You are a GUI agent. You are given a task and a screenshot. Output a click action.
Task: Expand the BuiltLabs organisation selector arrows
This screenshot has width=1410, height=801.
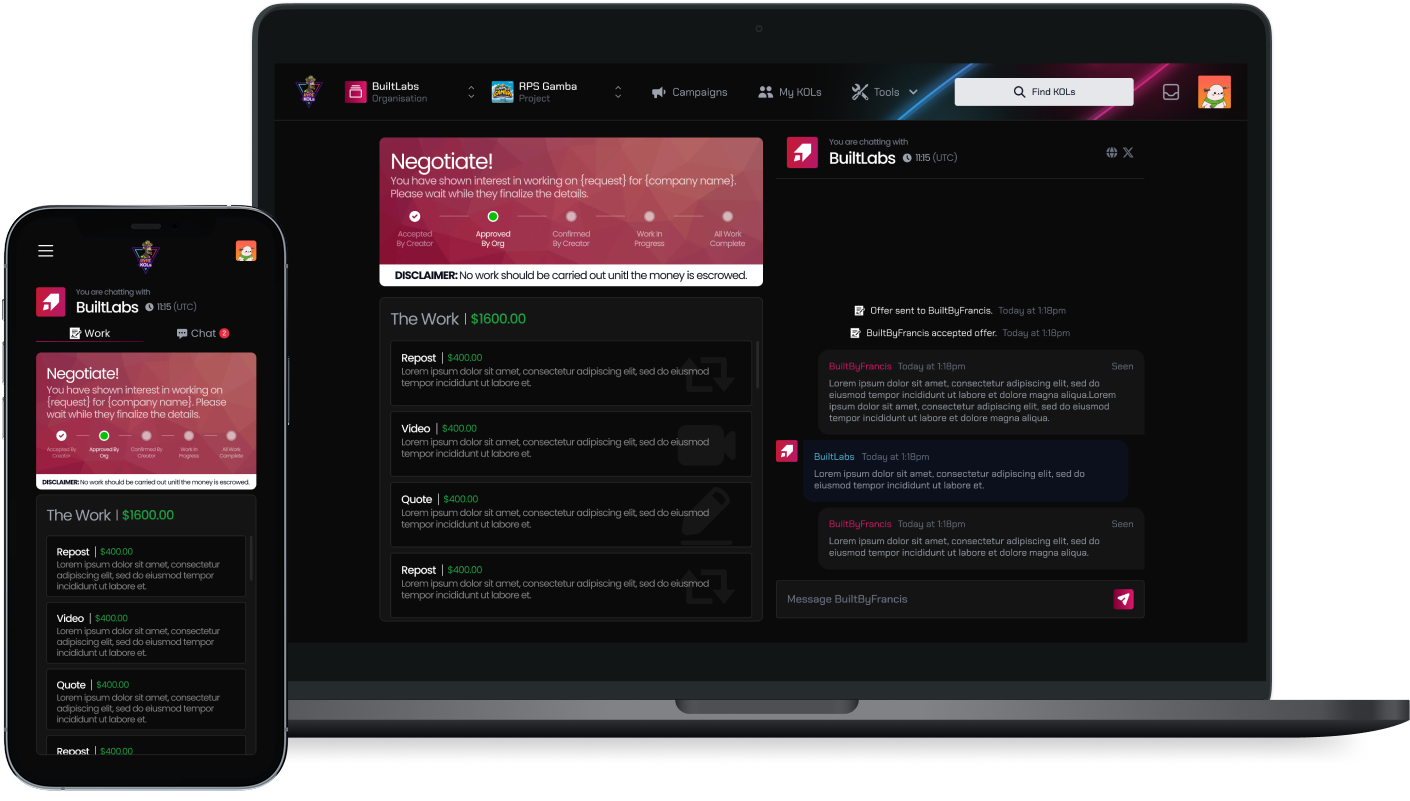[x=471, y=92]
